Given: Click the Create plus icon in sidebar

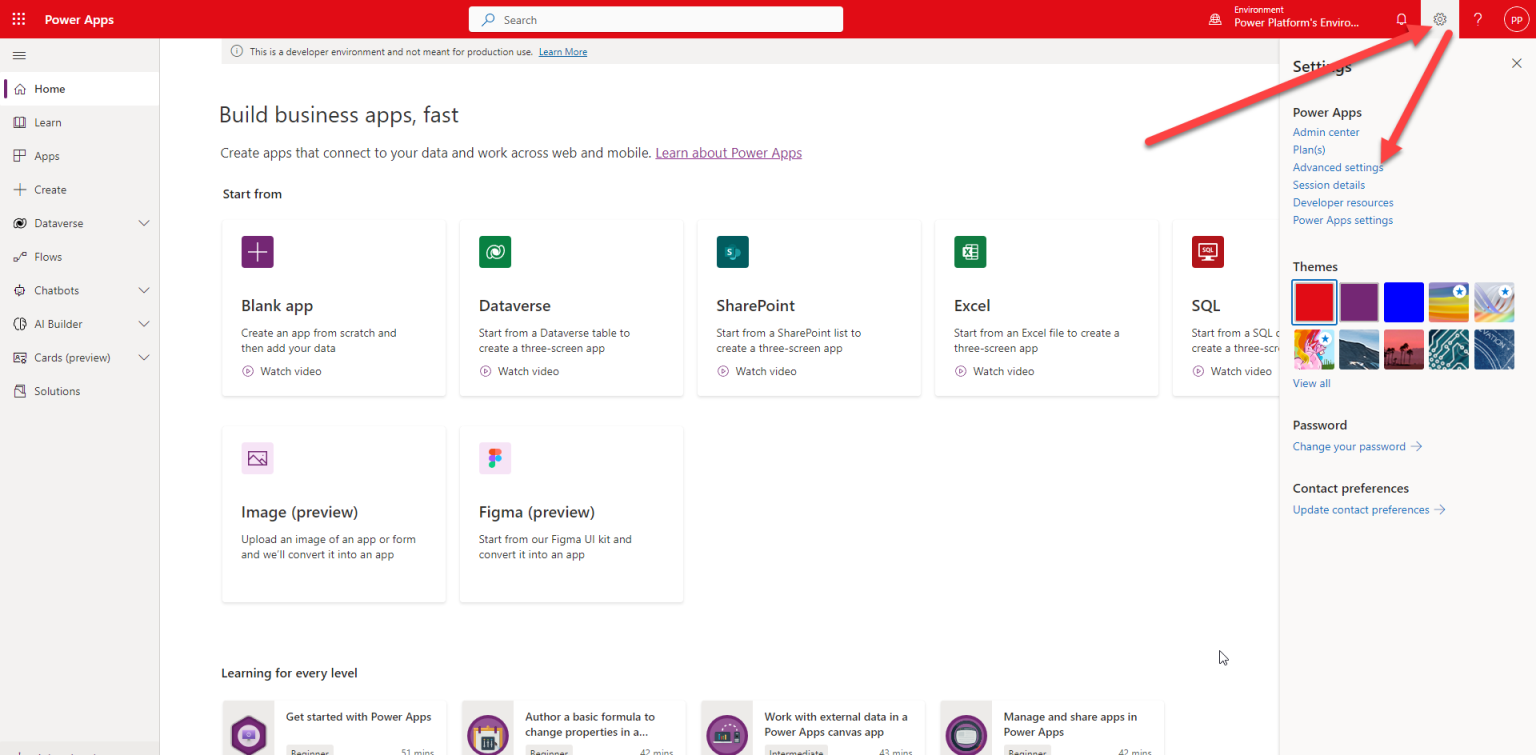Looking at the screenshot, I should click(x=20, y=190).
